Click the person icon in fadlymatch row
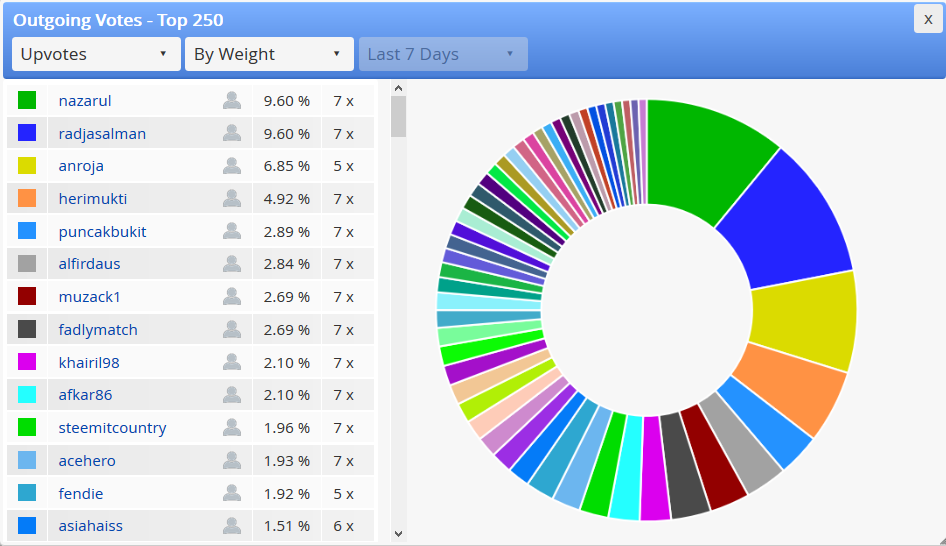946x546 pixels. (232, 329)
